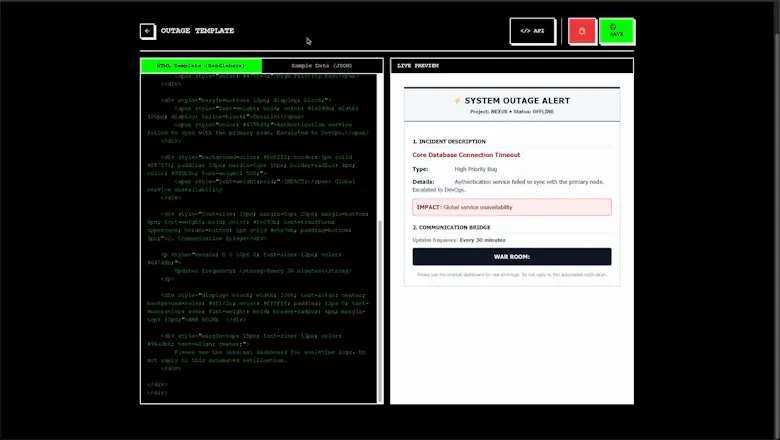Select 'Core Database Connection Timeout' text
Viewport: 780px width, 440px height.
pyautogui.click(x=466, y=155)
